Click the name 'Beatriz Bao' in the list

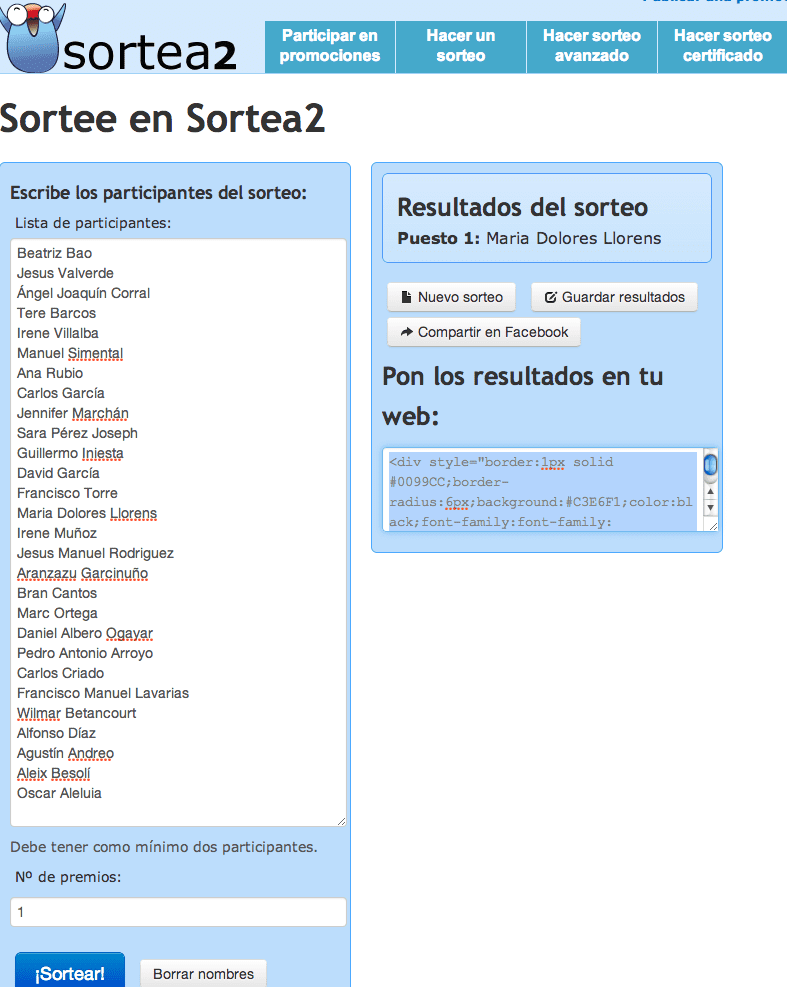[x=54, y=253]
